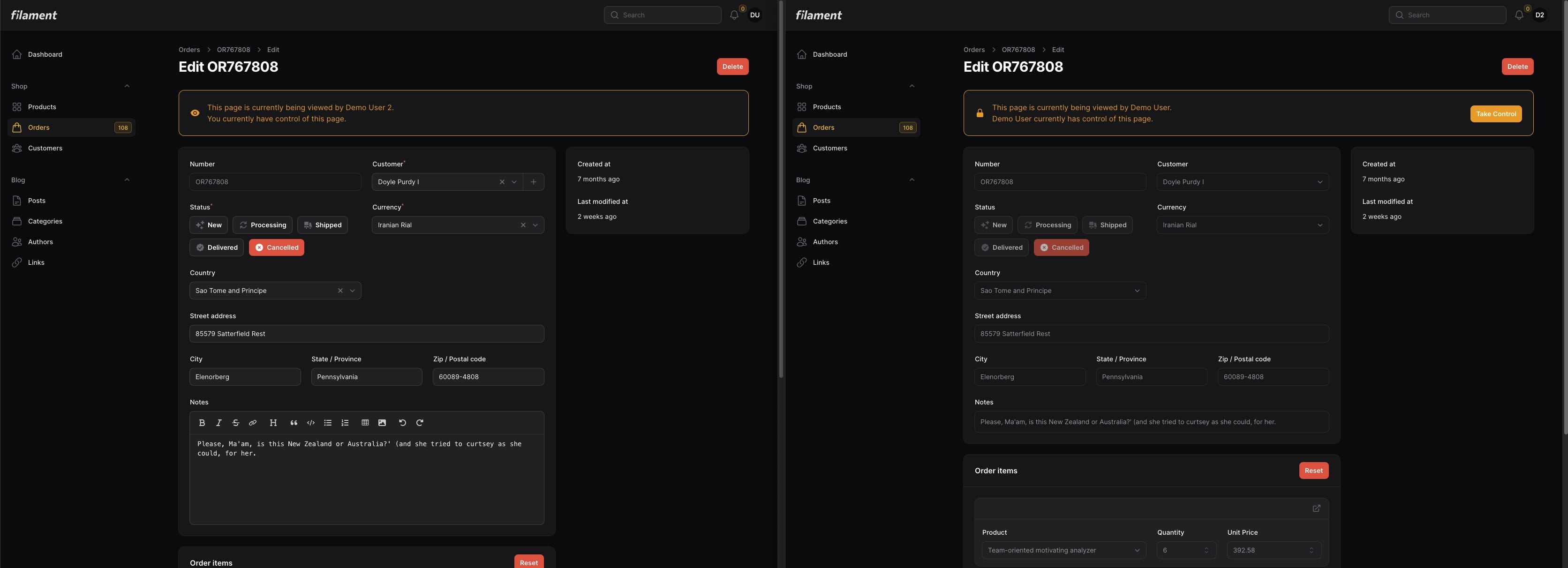Delete order OR767808 with the Delete button
Viewport: 1568px width, 568px height.
732,66
